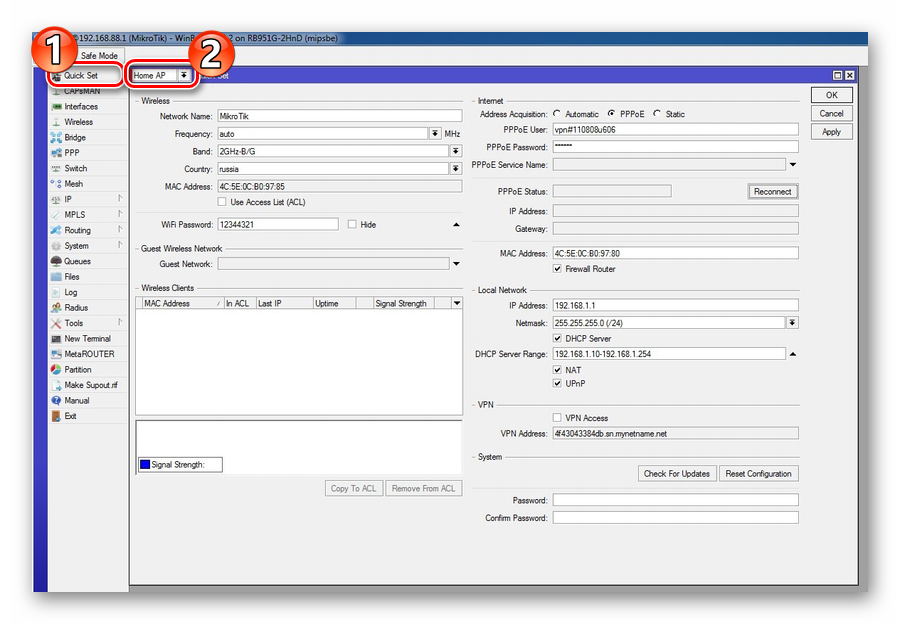Open the Queues sidebar icon

(56, 262)
